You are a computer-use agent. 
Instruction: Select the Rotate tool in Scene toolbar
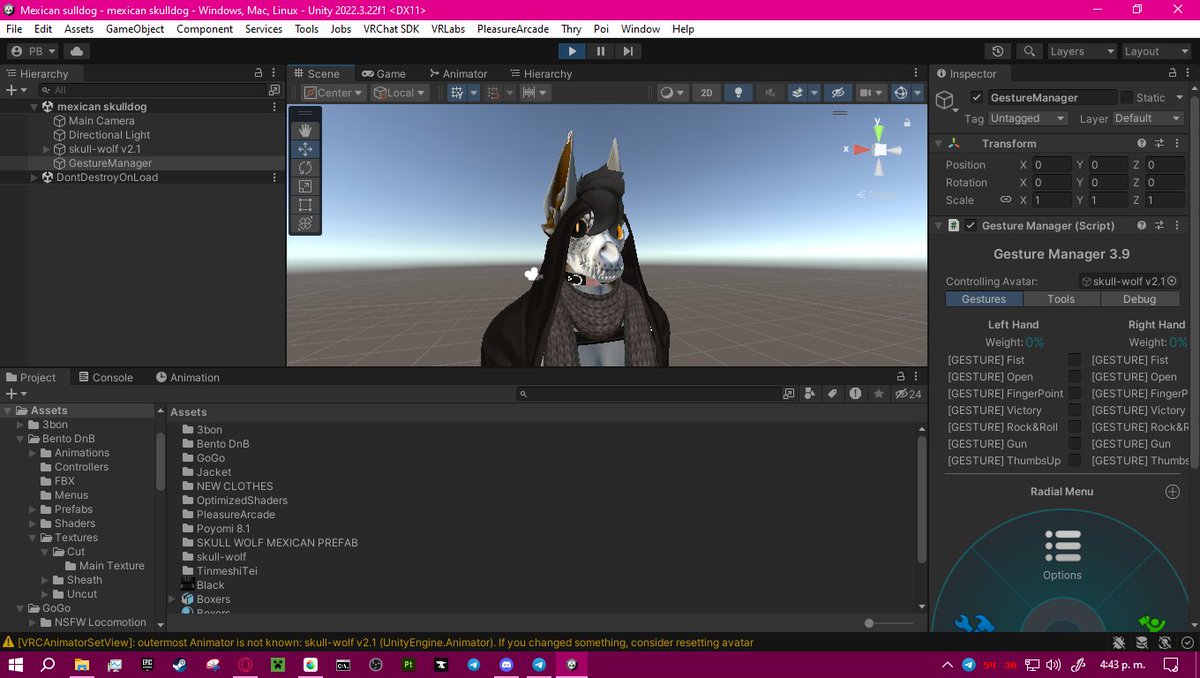click(305, 167)
